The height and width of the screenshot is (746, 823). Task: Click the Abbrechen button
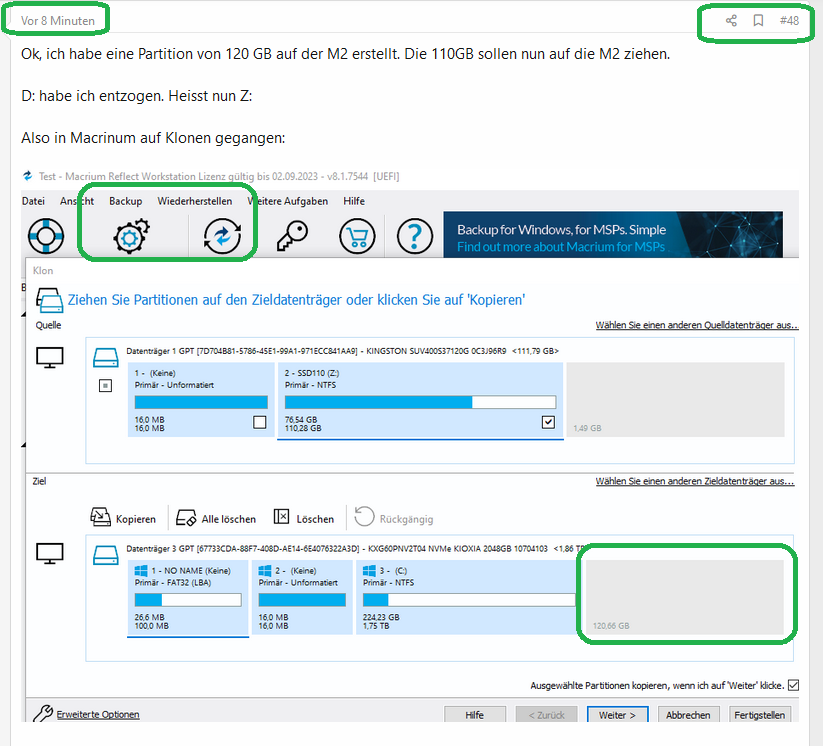688,715
